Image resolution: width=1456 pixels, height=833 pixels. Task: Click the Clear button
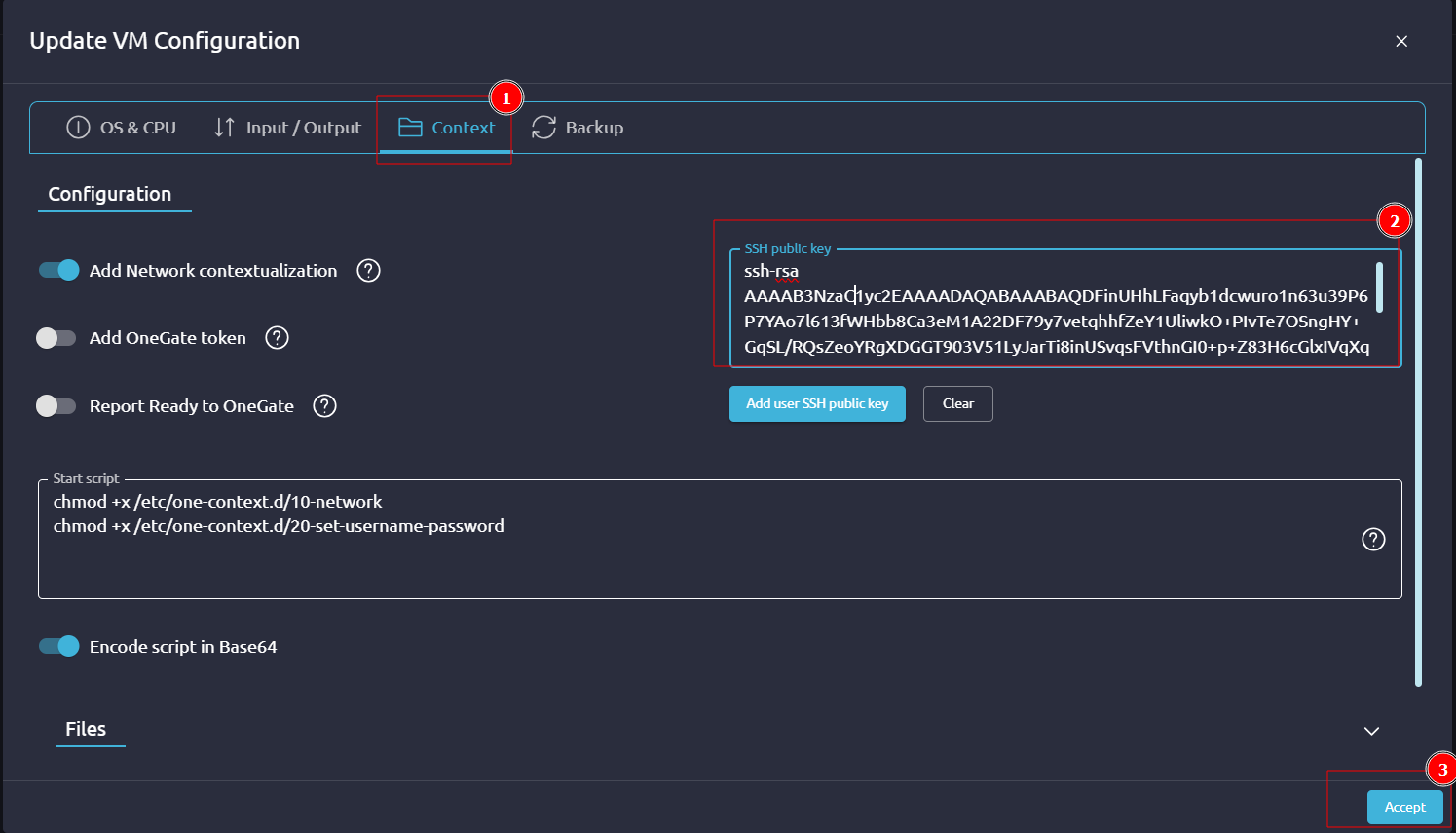click(958, 403)
